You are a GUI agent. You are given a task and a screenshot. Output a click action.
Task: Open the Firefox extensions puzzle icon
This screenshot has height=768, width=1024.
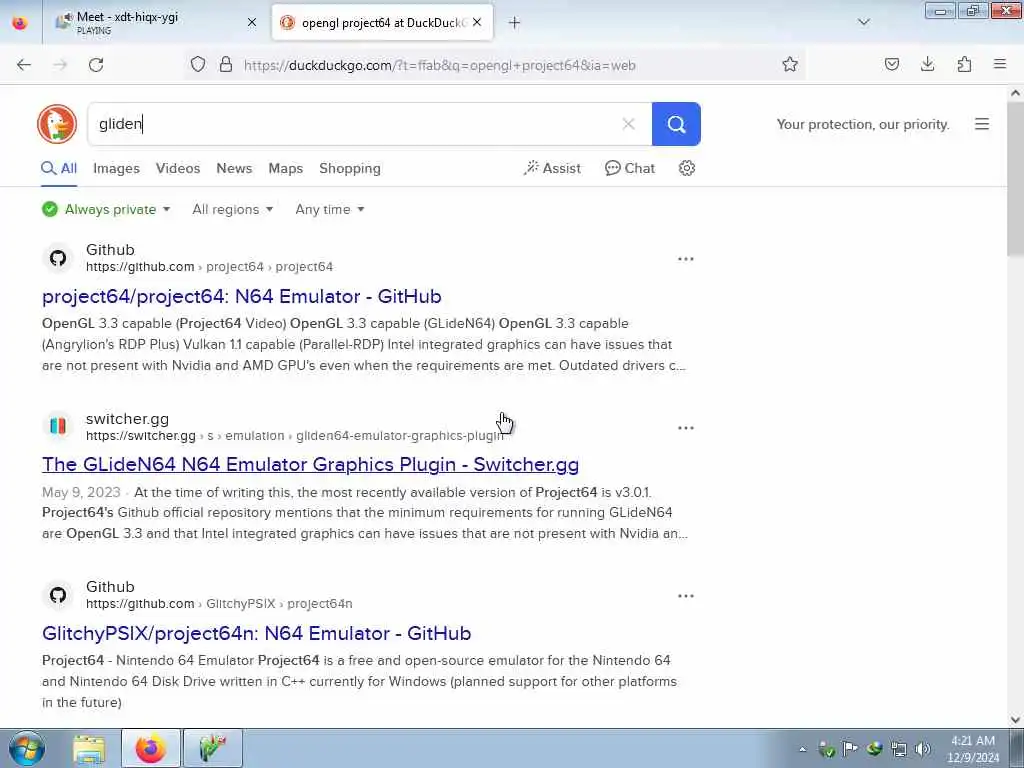pyautogui.click(x=964, y=65)
